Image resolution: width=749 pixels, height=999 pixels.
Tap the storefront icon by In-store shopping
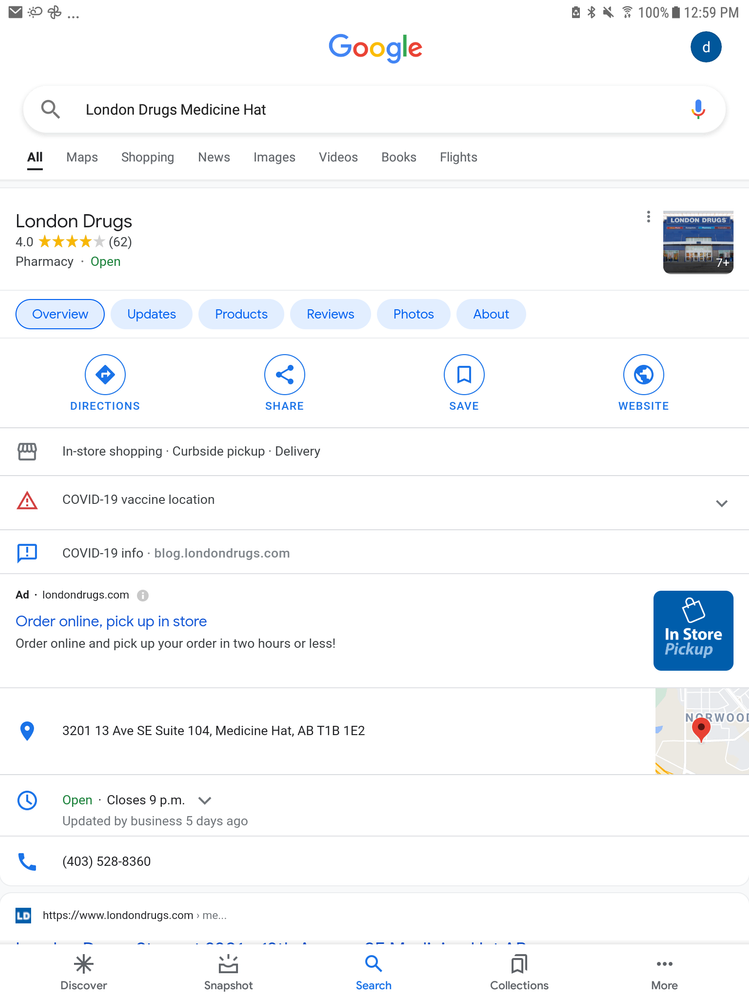coord(27,451)
